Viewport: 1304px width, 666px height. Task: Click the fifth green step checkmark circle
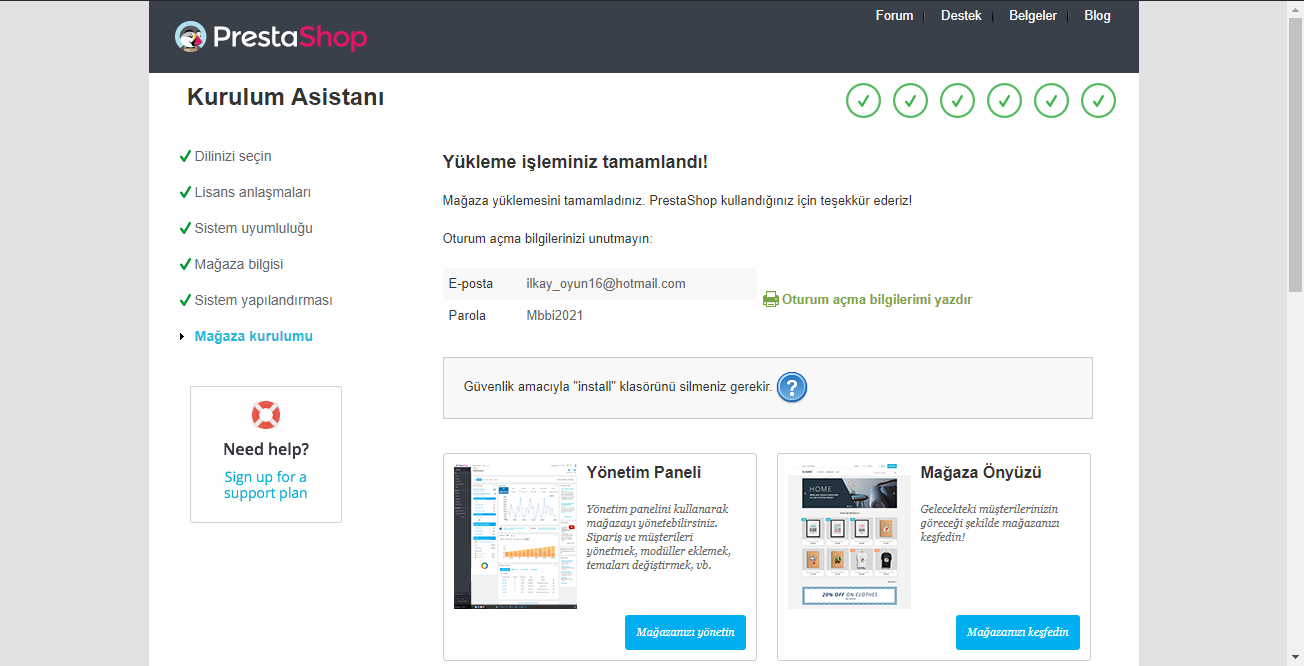pos(1051,101)
